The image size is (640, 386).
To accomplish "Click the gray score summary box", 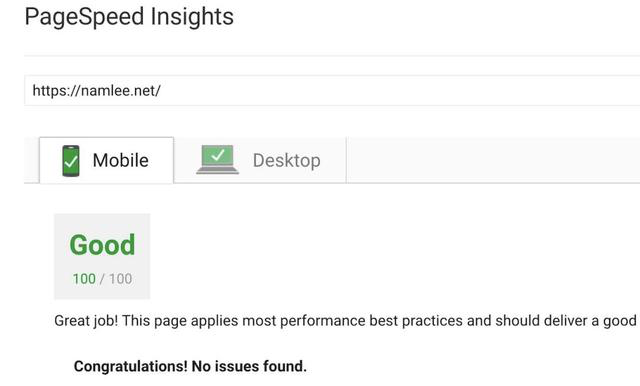I will [102, 256].
